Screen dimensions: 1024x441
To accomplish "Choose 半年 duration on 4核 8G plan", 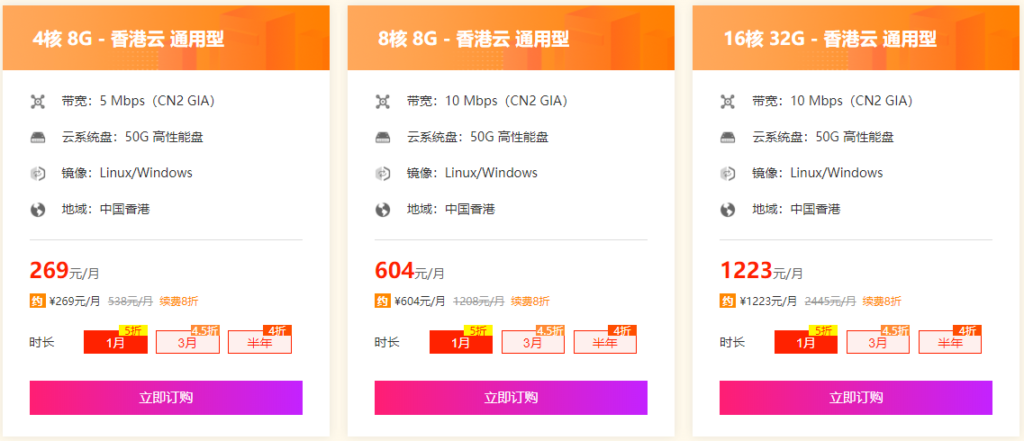I will 259,342.
